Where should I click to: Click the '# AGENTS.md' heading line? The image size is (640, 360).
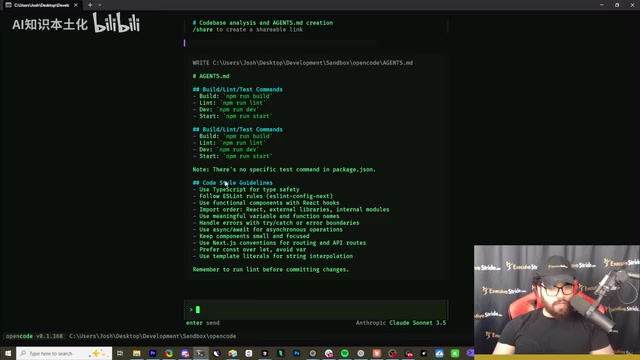[x=211, y=76]
